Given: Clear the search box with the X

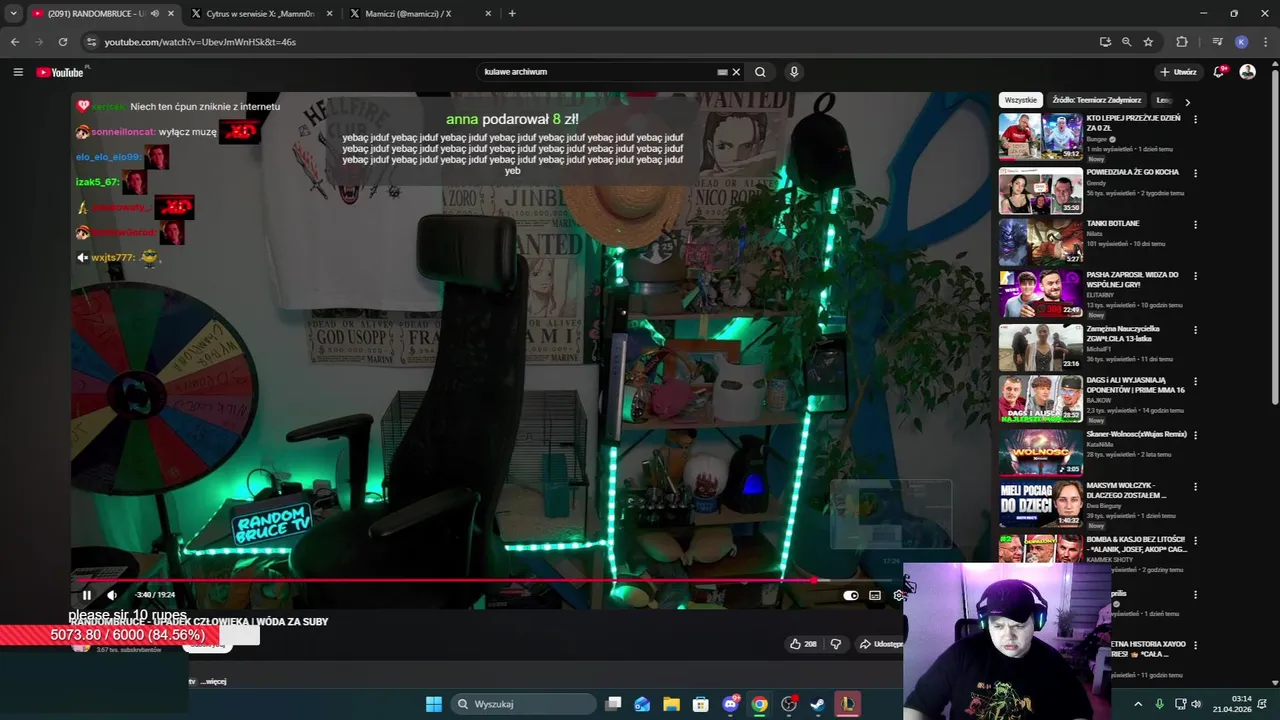Looking at the screenshot, I should click(x=736, y=72).
